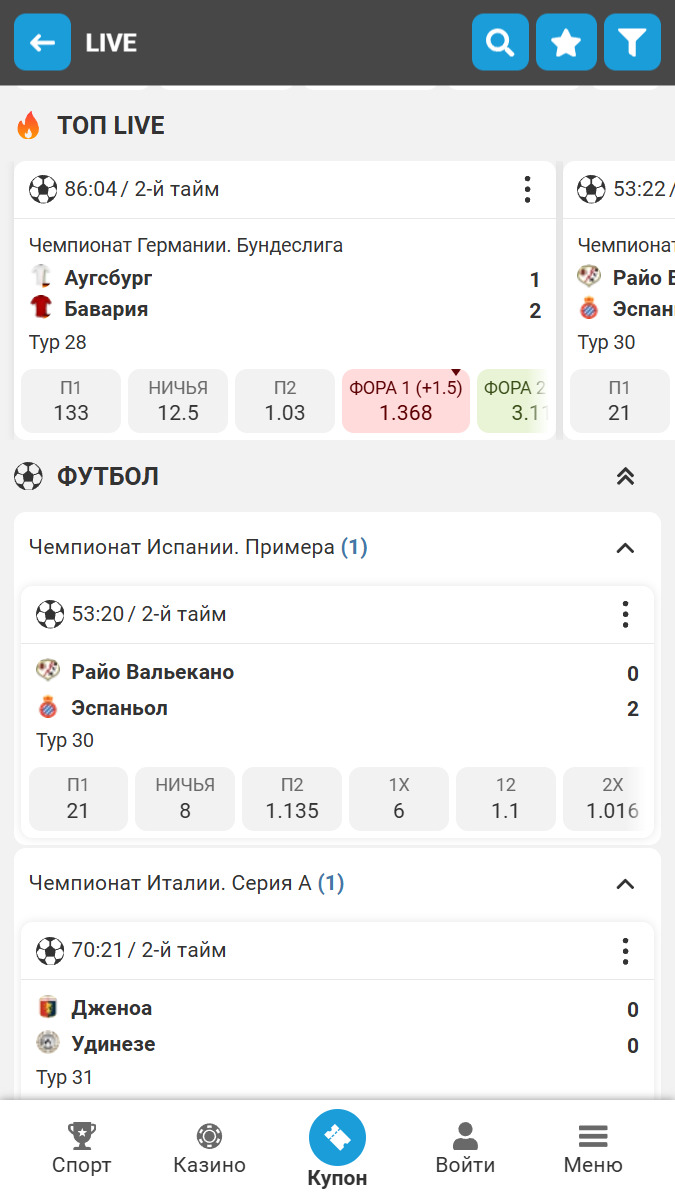Open the Меню tab
The image size is (675, 1199).
593,1148
